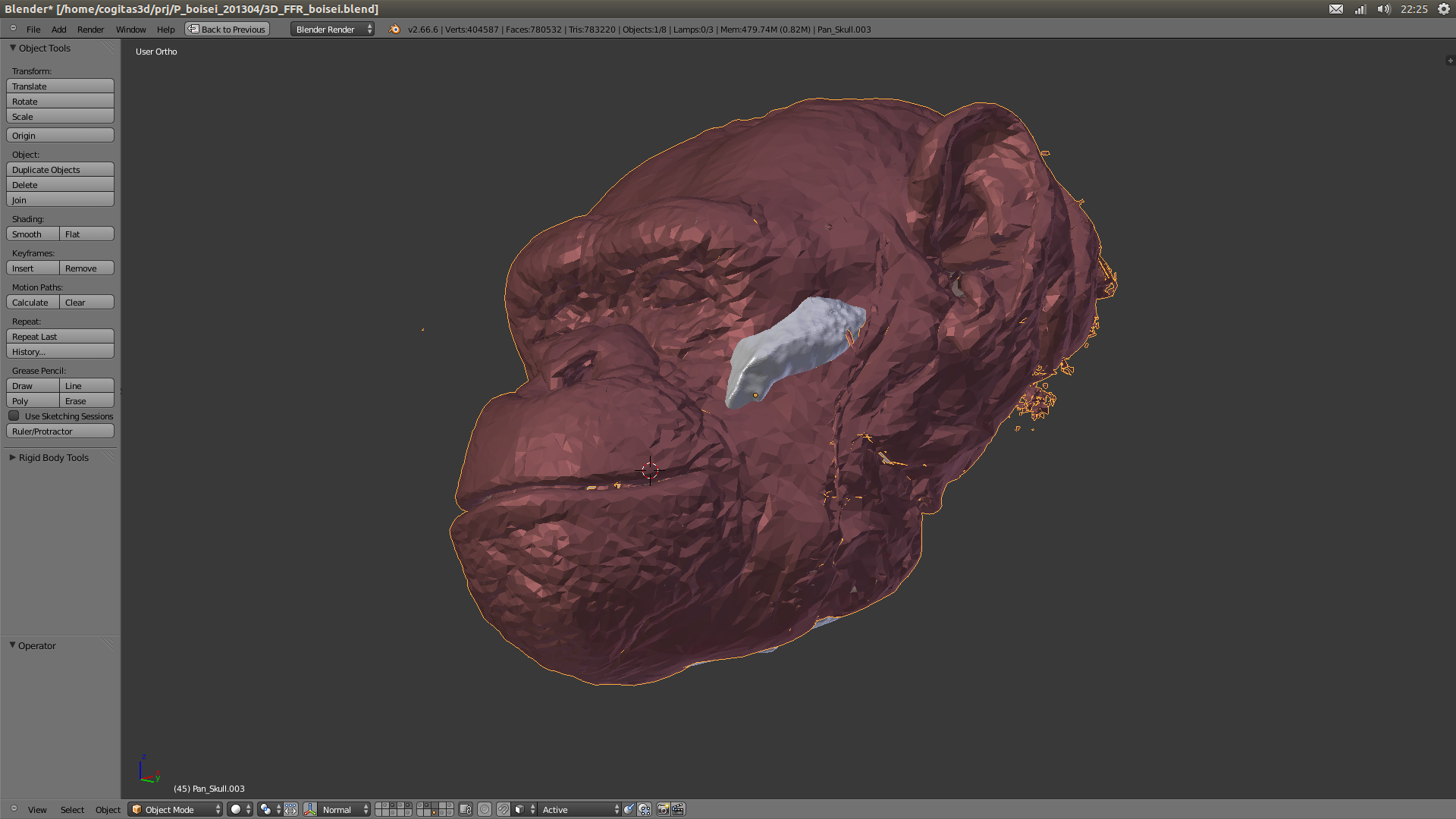Click the proportional editing circle icon
The width and height of the screenshot is (1456, 819).
coord(485,809)
